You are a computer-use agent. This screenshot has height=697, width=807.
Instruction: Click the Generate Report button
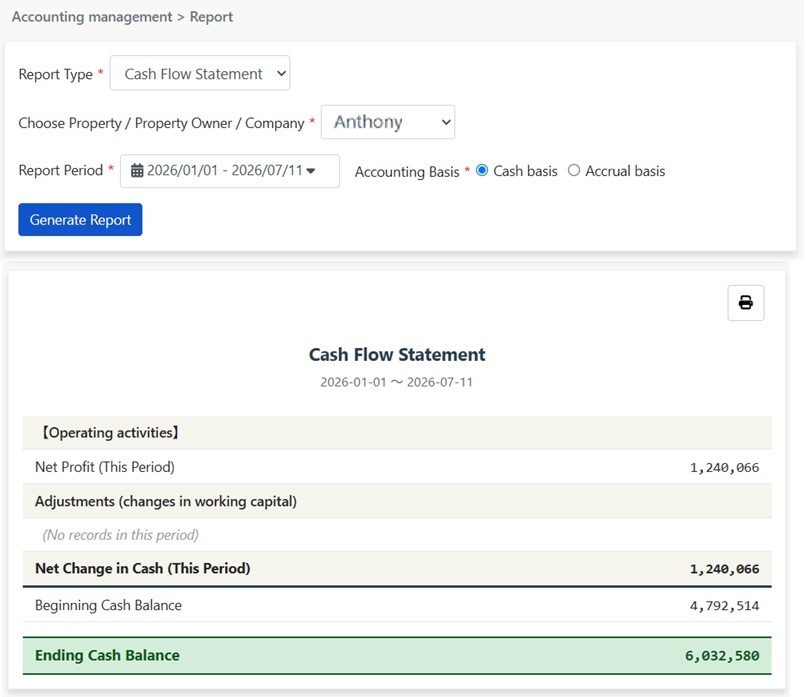point(80,220)
